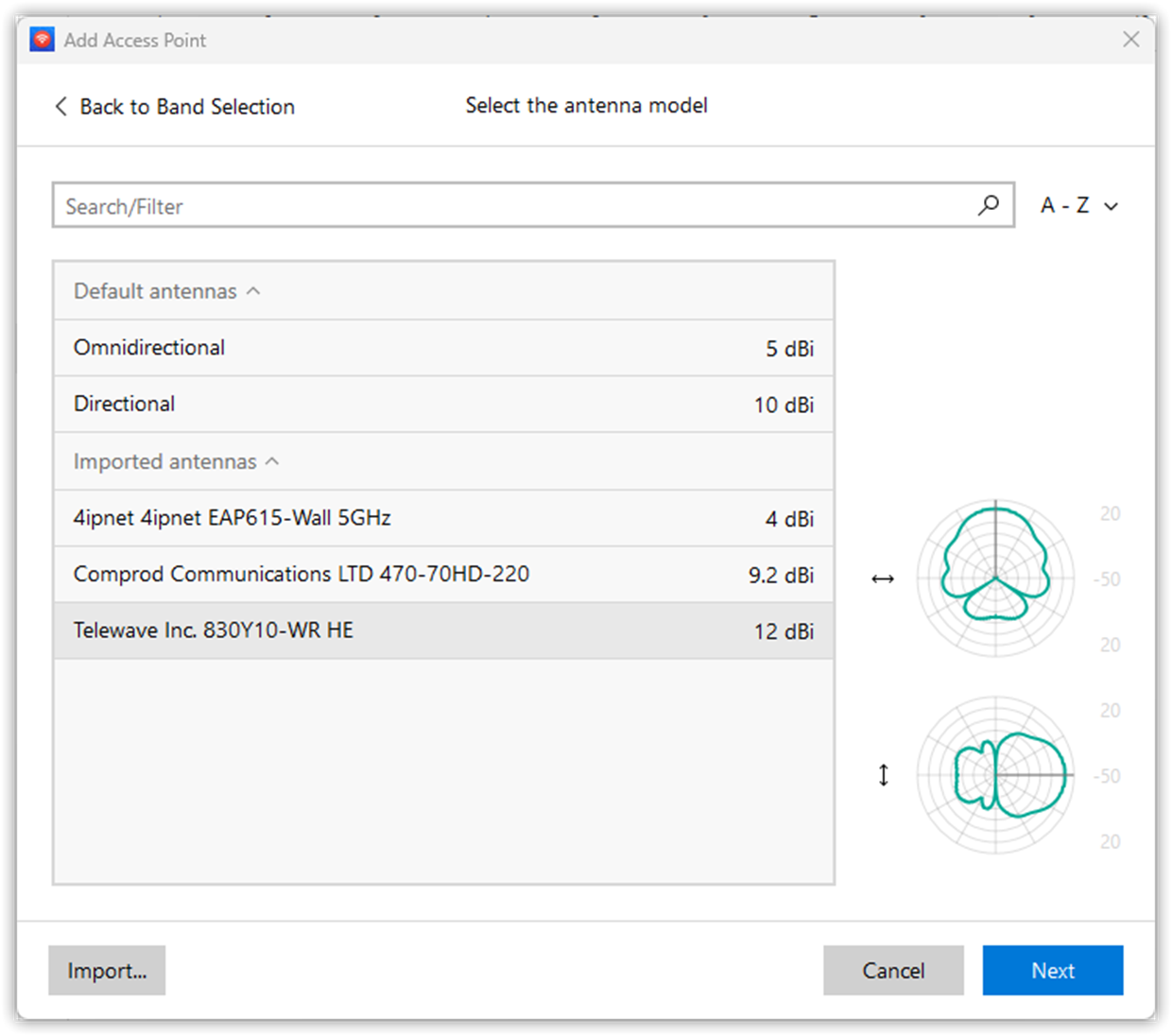Collapse the Default antennas section

pyautogui.click(x=252, y=291)
